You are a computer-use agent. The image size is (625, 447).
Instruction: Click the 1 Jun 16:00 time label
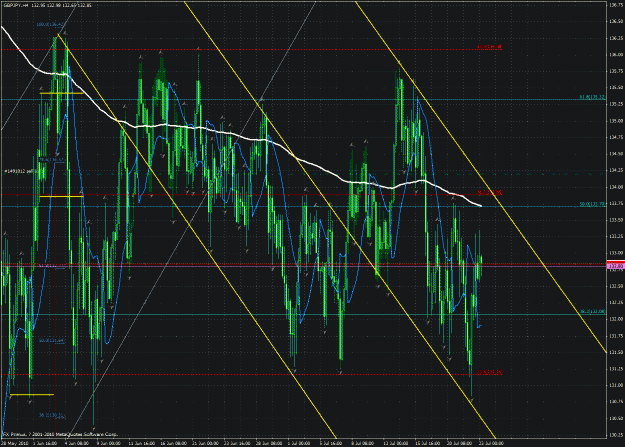click(44, 443)
